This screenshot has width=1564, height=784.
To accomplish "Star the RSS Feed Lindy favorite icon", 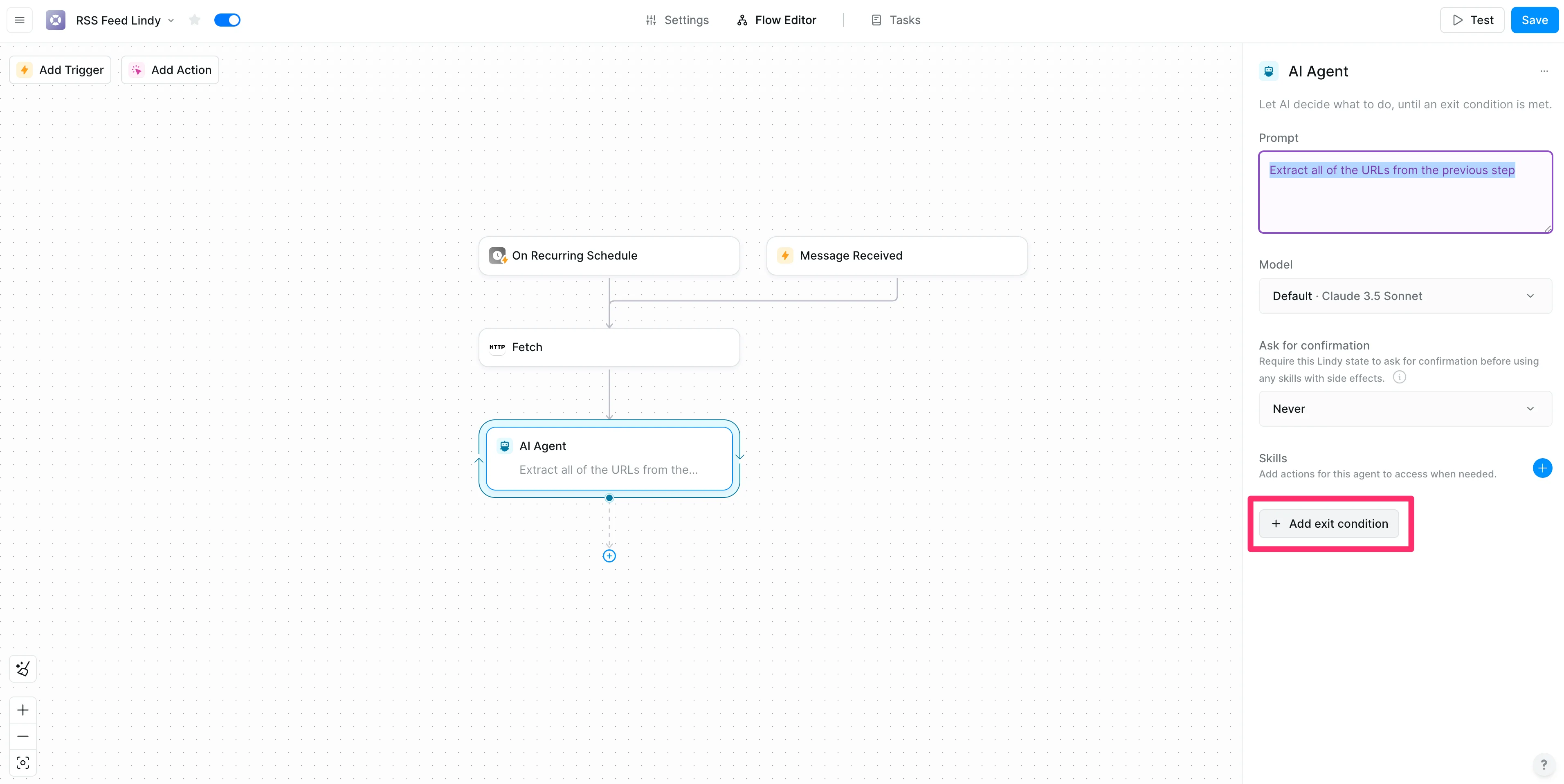I will coord(194,20).
